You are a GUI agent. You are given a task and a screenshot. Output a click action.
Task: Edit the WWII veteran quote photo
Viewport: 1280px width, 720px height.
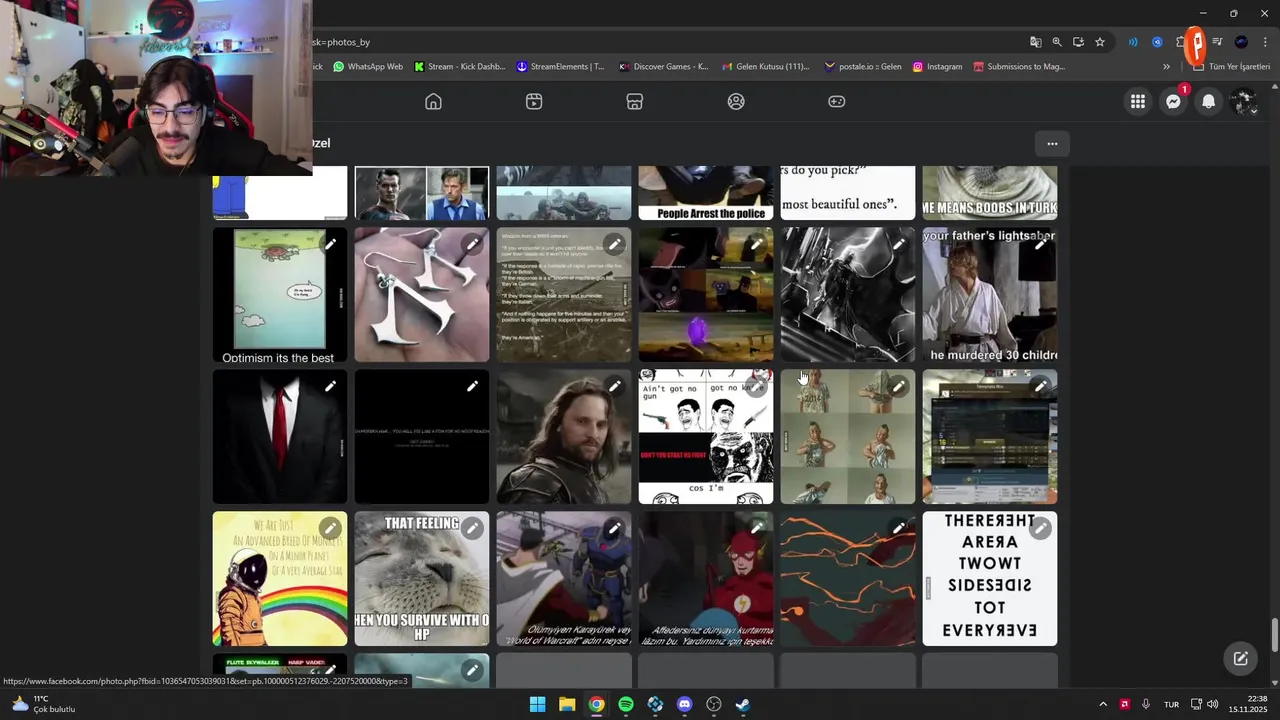[x=614, y=244]
